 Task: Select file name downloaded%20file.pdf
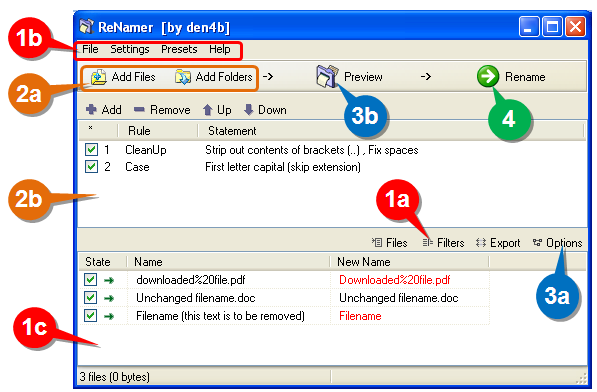pyautogui.click(x=190, y=280)
